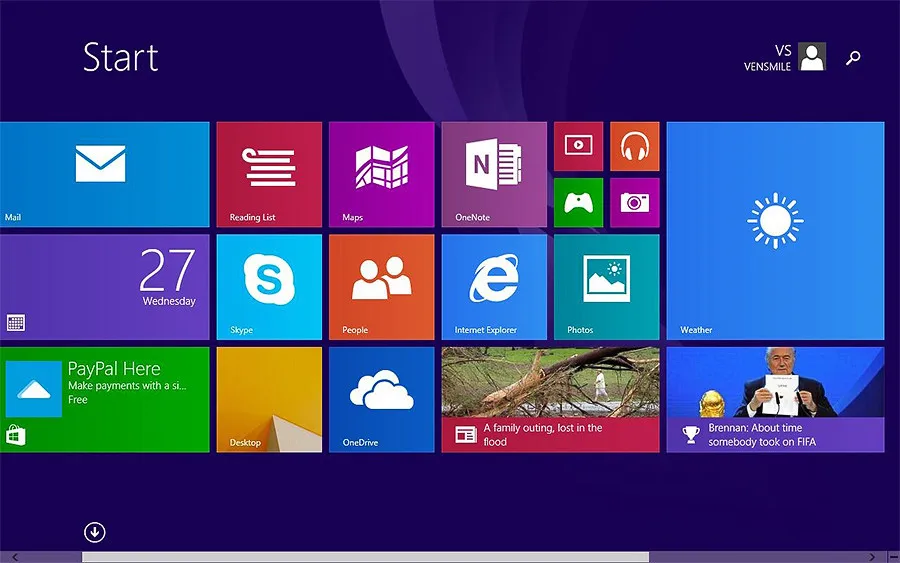Click the user account avatar picture
The height and width of the screenshot is (563, 900).
click(812, 56)
